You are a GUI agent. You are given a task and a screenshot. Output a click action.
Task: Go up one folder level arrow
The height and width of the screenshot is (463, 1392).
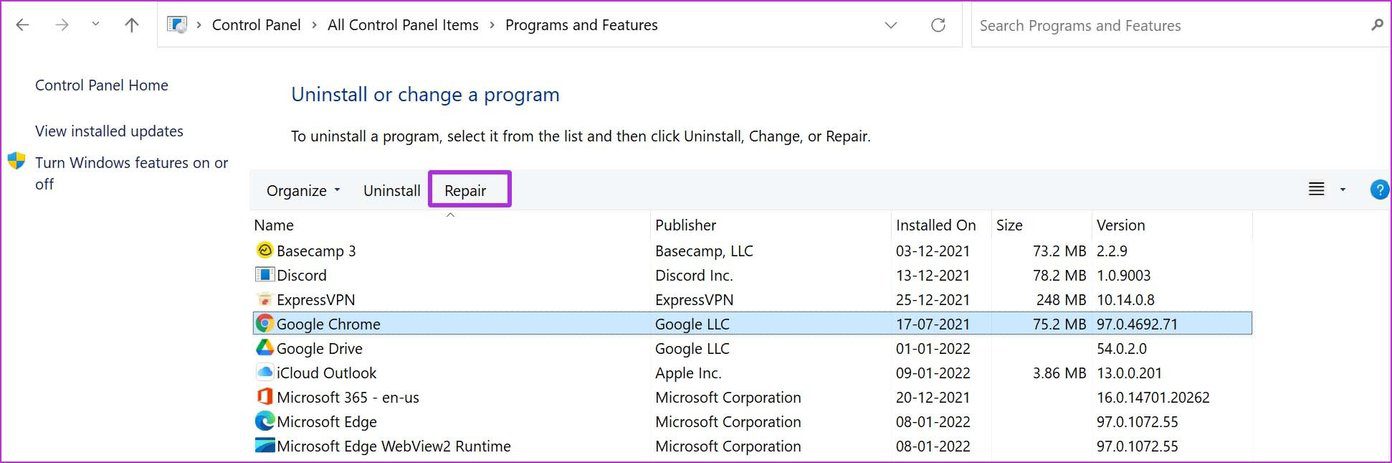pos(132,26)
